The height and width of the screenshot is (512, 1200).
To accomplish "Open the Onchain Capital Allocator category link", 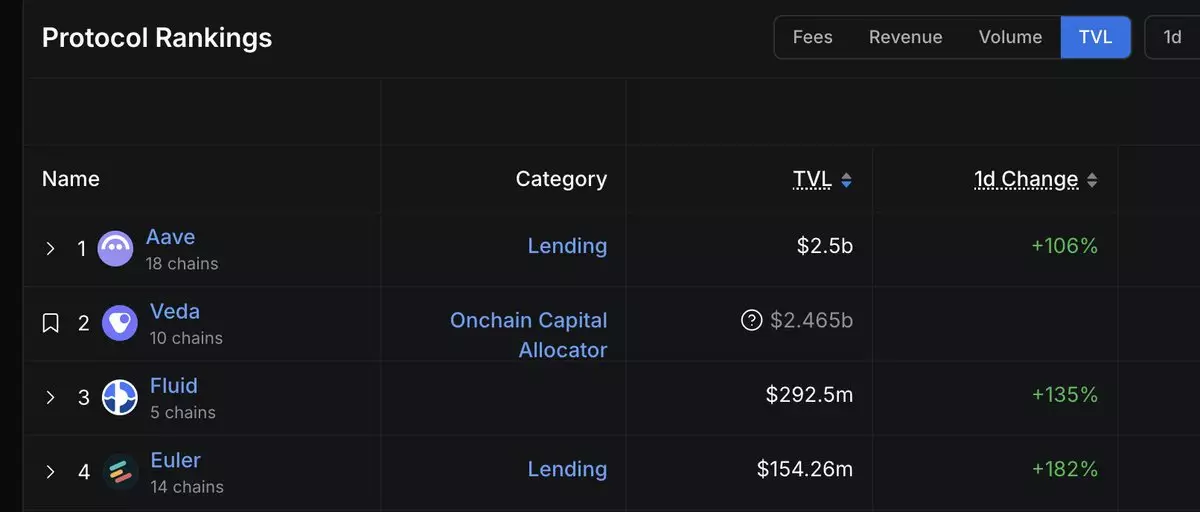I will point(529,335).
